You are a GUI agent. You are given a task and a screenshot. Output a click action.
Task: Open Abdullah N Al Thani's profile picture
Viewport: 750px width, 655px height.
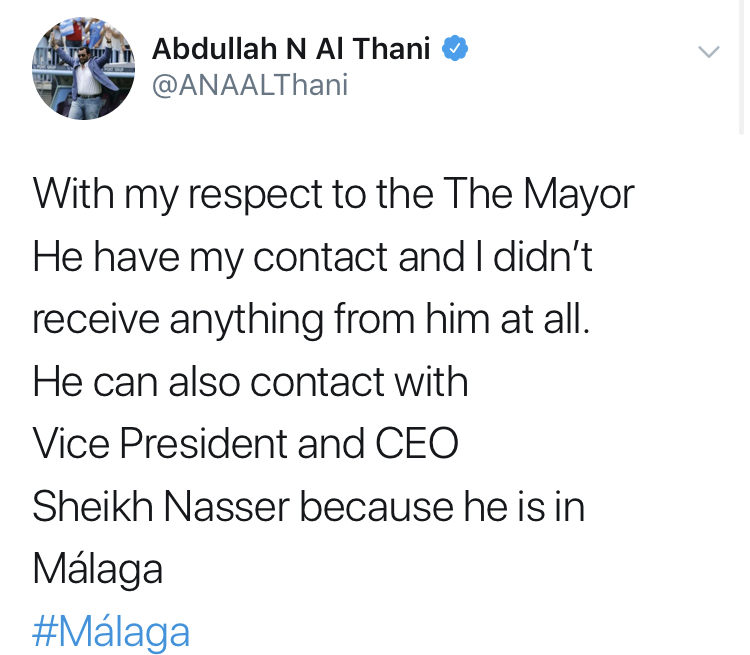[83, 68]
